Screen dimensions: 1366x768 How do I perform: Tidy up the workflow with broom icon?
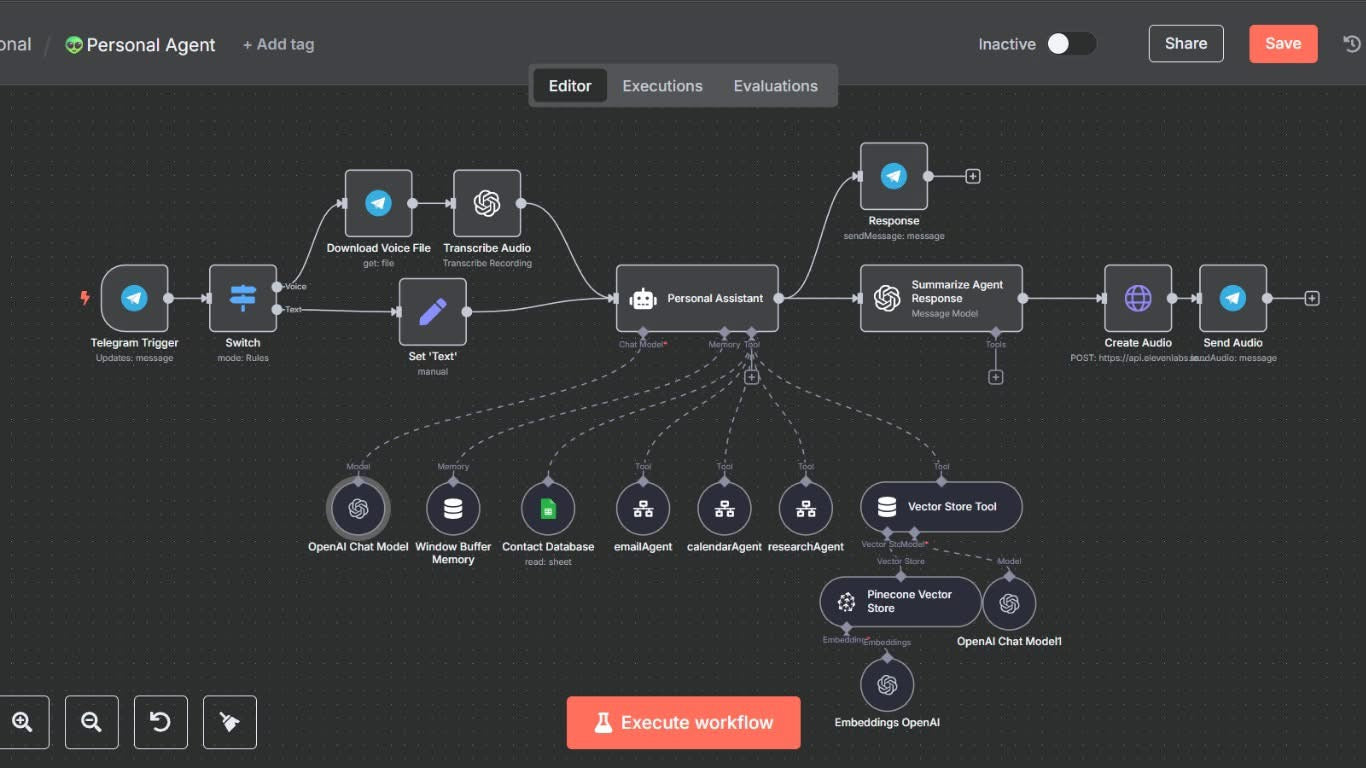click(x=230, y=722)
